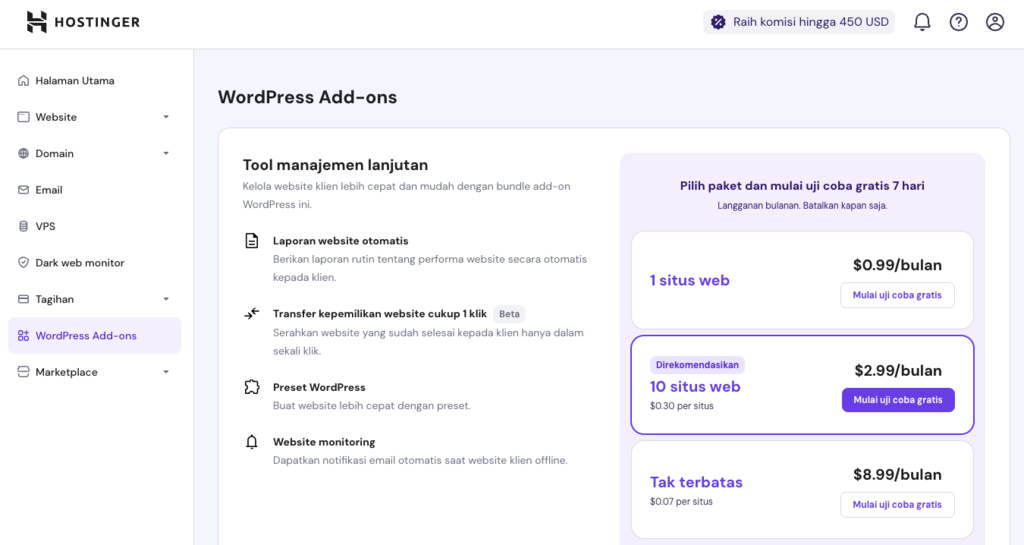Expand the Marketplace menu arrow

coord(166,372)
